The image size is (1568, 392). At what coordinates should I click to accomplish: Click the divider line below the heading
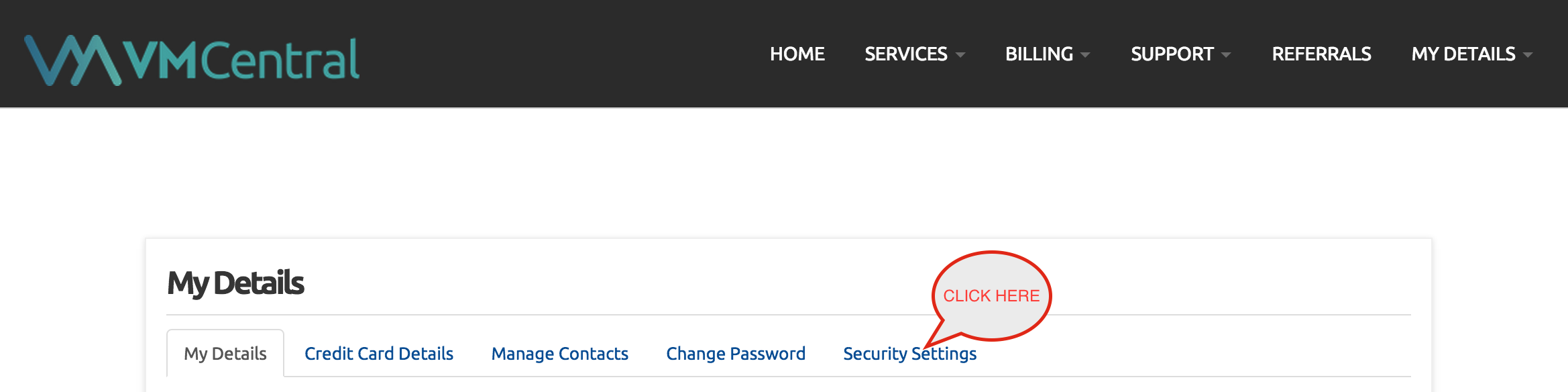789,315
